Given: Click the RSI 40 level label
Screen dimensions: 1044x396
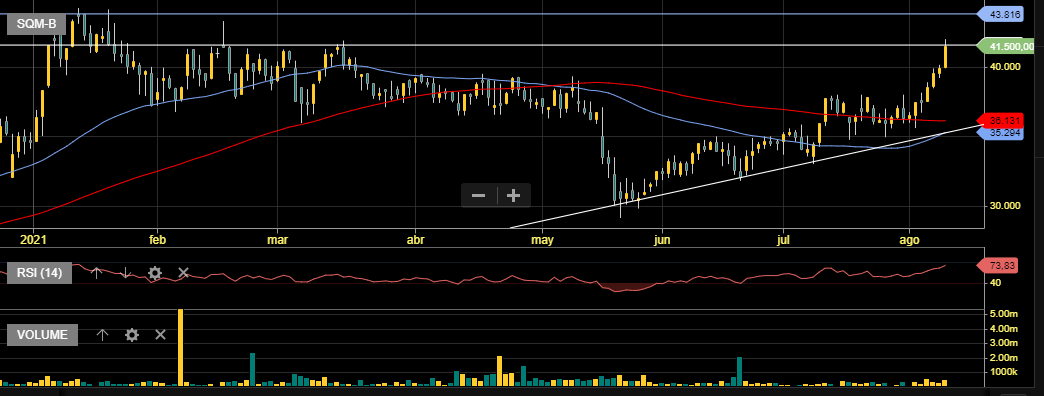Looking at the screenshot, I should tap(996, 283).
